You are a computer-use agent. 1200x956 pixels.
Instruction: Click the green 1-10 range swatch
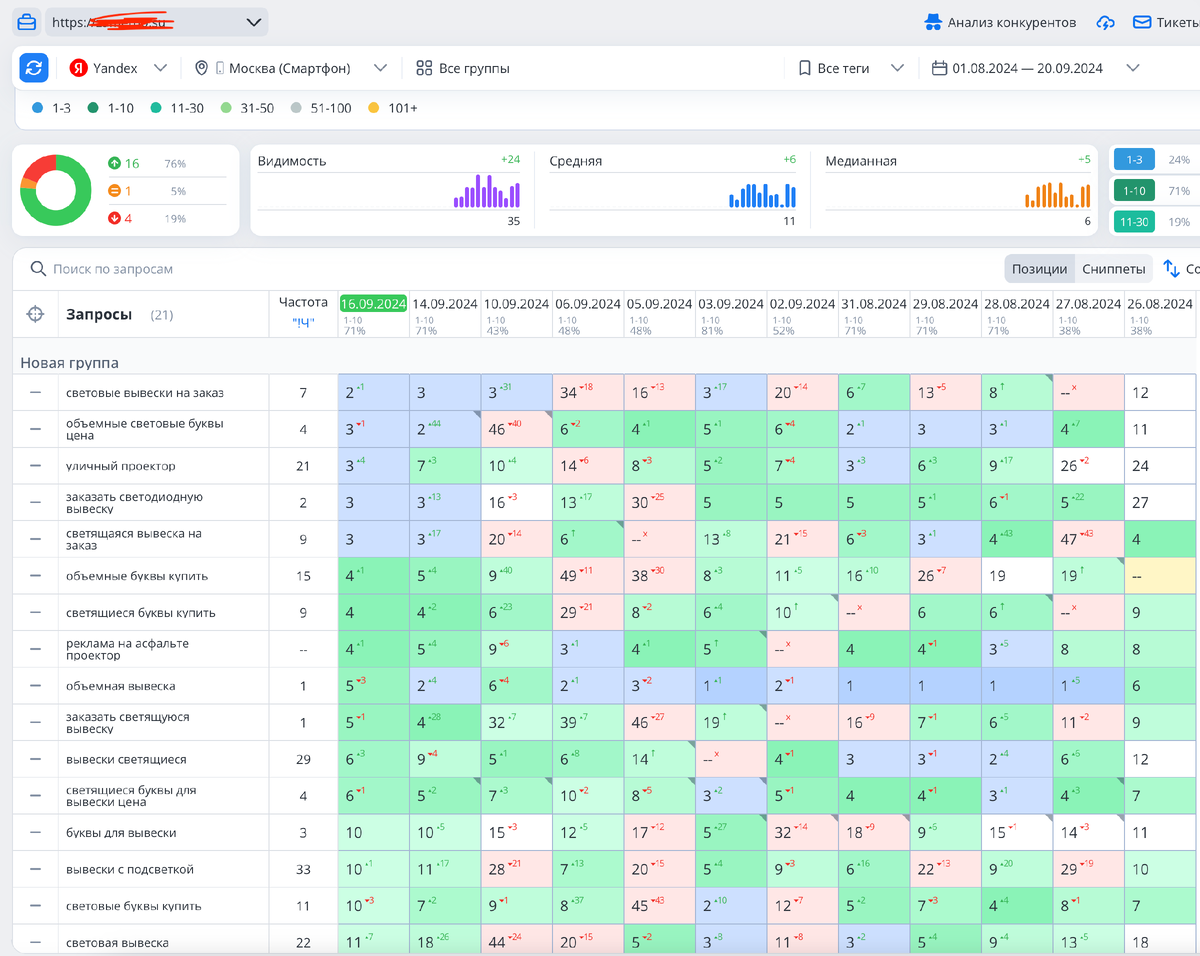point(1134,190)
